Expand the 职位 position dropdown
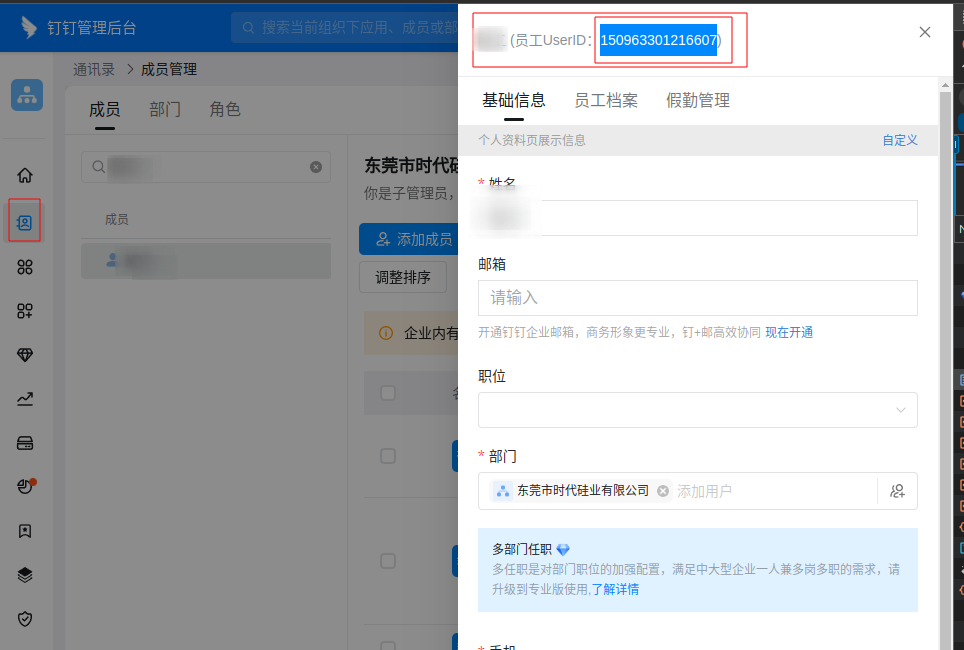Image resolution: width=964 pixels, height=650 pixels. [x=698, y=410]
